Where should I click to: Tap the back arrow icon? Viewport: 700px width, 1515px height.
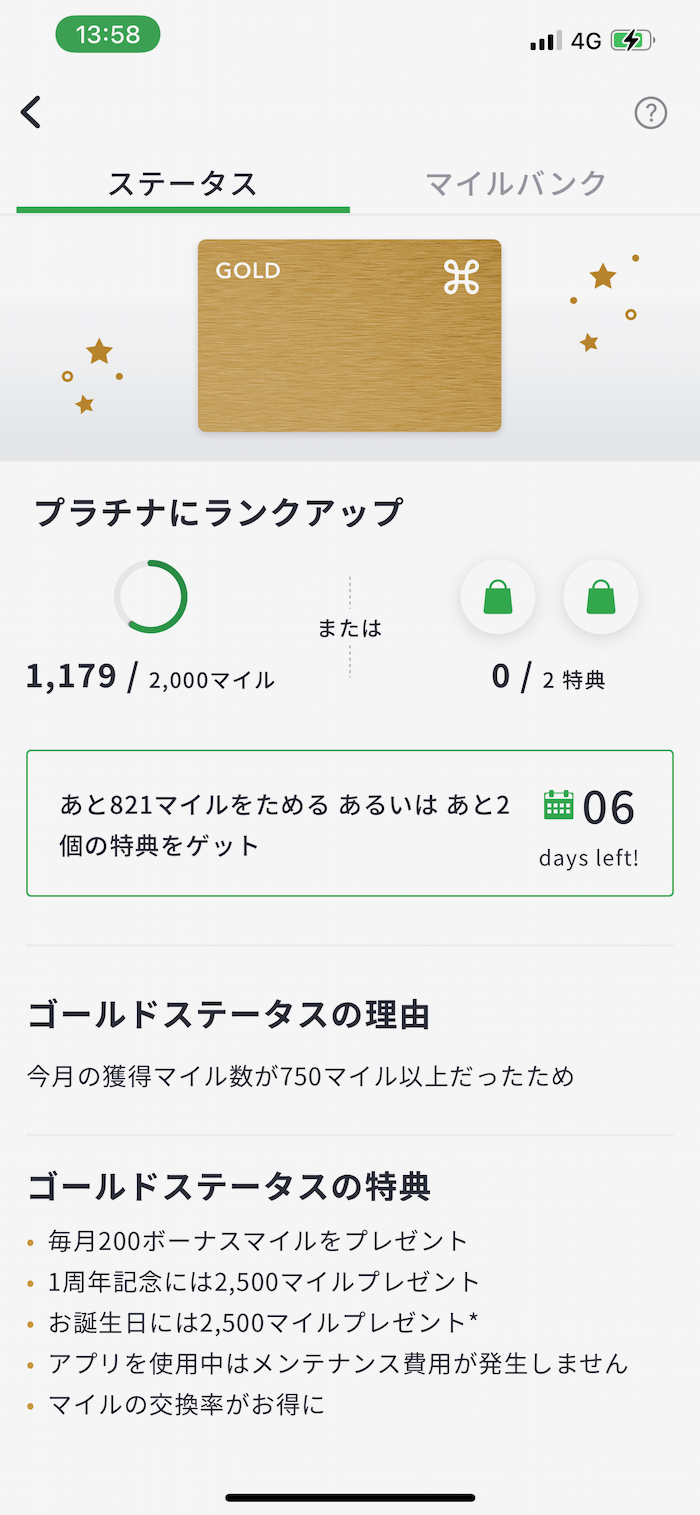coord(32,112)
